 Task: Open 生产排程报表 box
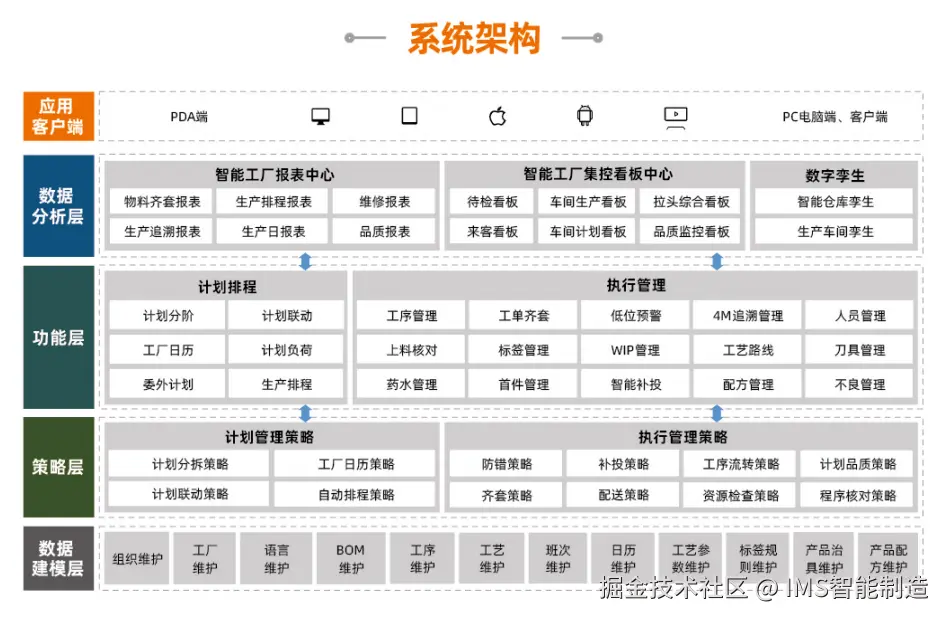coord(274,202)
